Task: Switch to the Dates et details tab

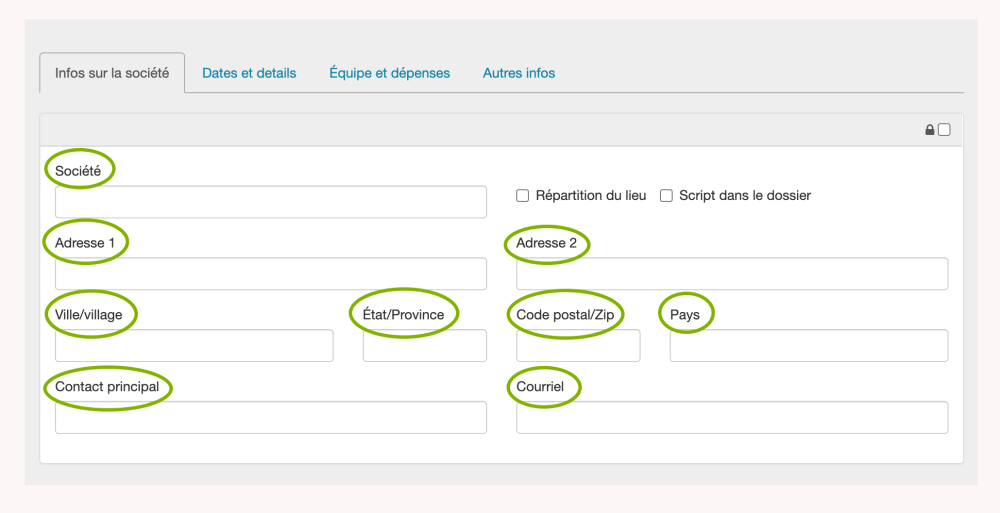Action: (x=249, y=73)
